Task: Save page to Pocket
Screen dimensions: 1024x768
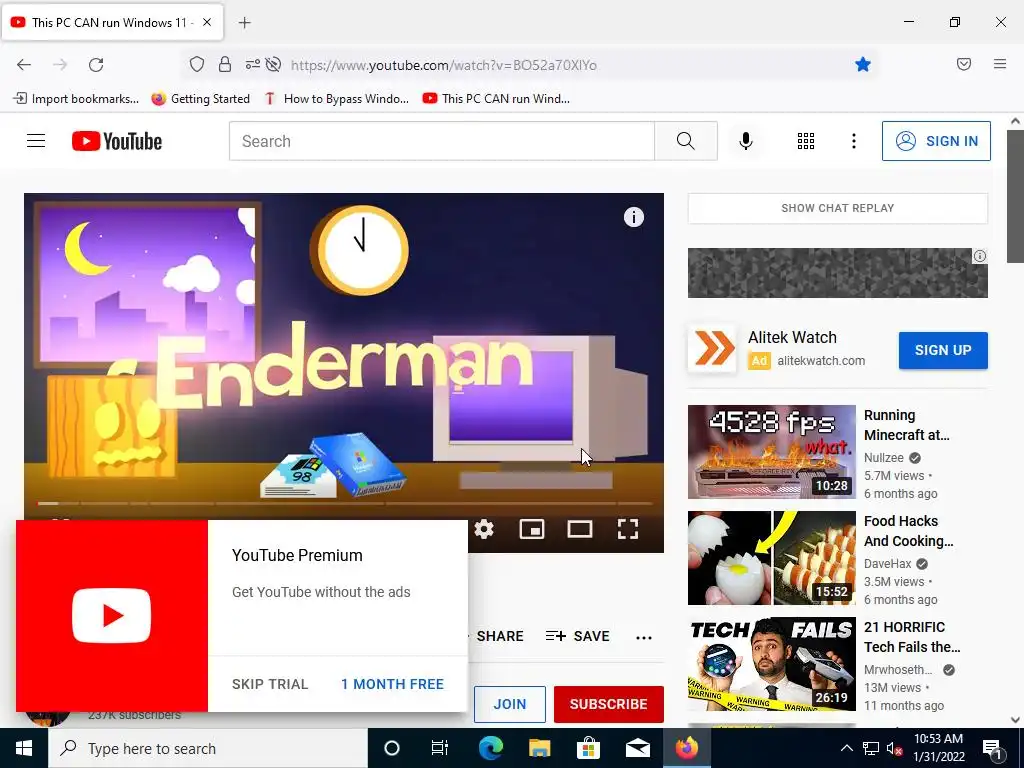Action: [x=964, y=64]
